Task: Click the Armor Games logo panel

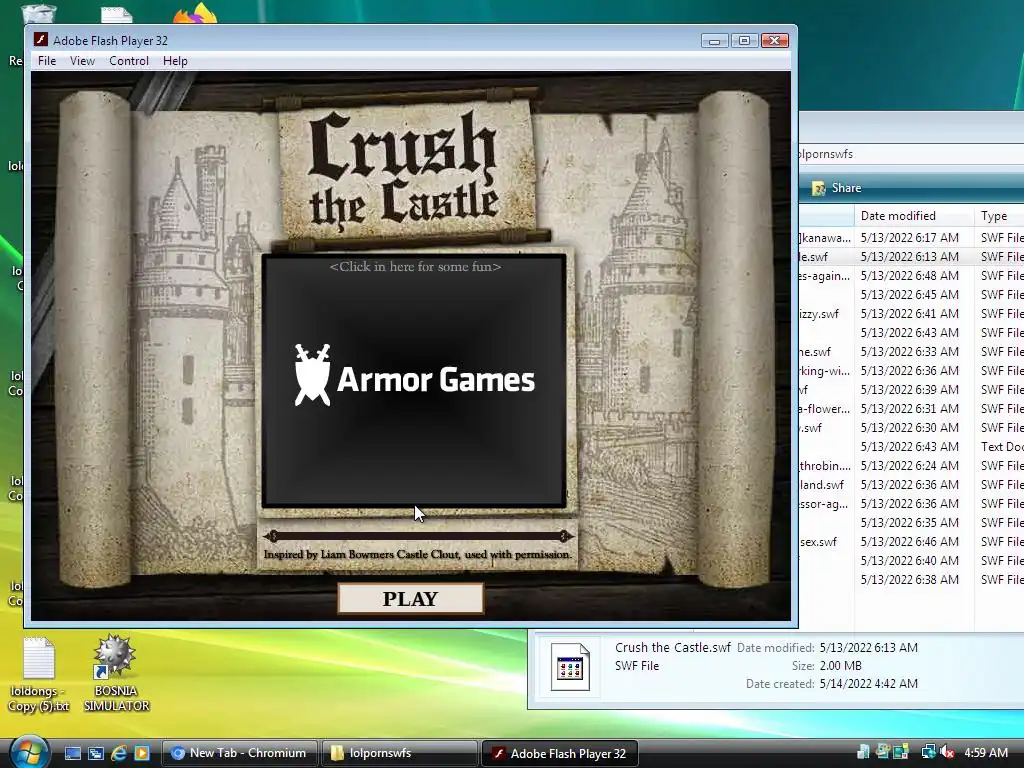Action: point(414,381)
